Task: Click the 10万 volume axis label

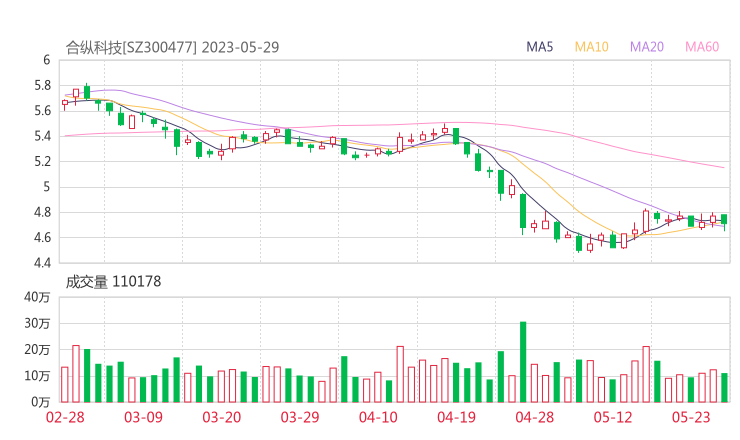Action: click(x=37, y=376)
